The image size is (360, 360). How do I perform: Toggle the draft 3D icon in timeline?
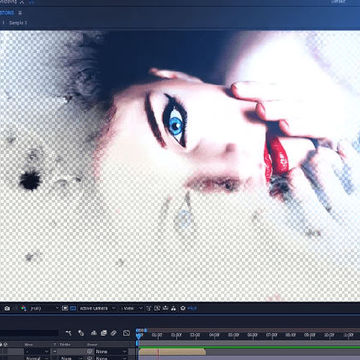[x=81, y=333]
